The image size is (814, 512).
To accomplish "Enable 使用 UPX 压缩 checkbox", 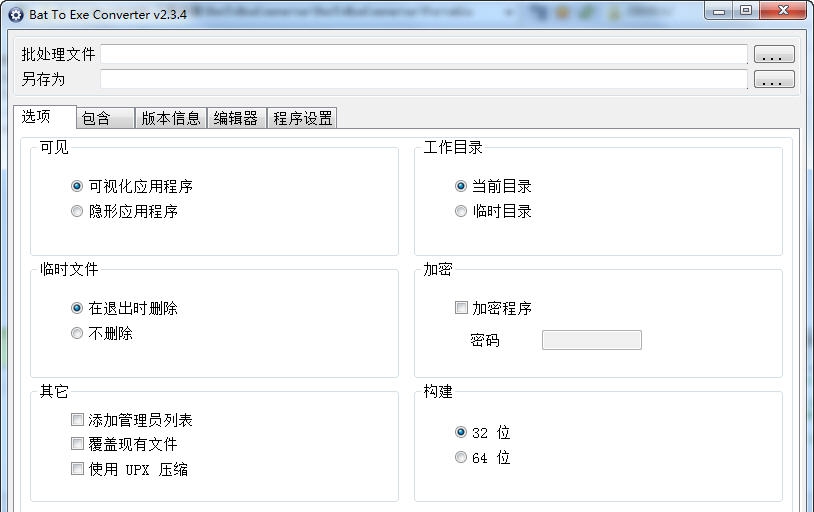I will pos(77,468).
